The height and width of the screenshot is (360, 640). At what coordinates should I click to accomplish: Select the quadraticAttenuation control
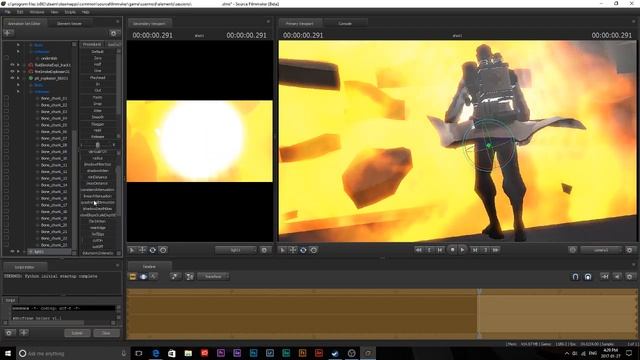(98, 202)
